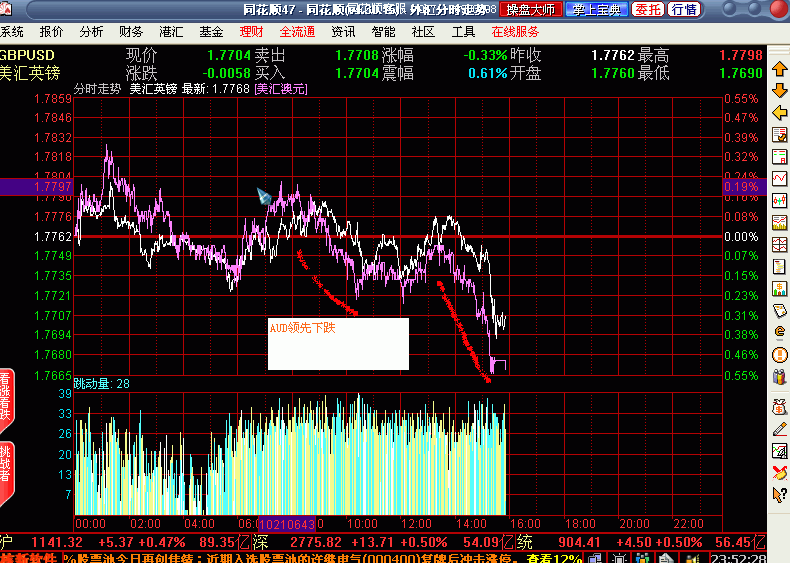Select the candlestick K-line chart icon
The image size is (790, 563).
779,201
